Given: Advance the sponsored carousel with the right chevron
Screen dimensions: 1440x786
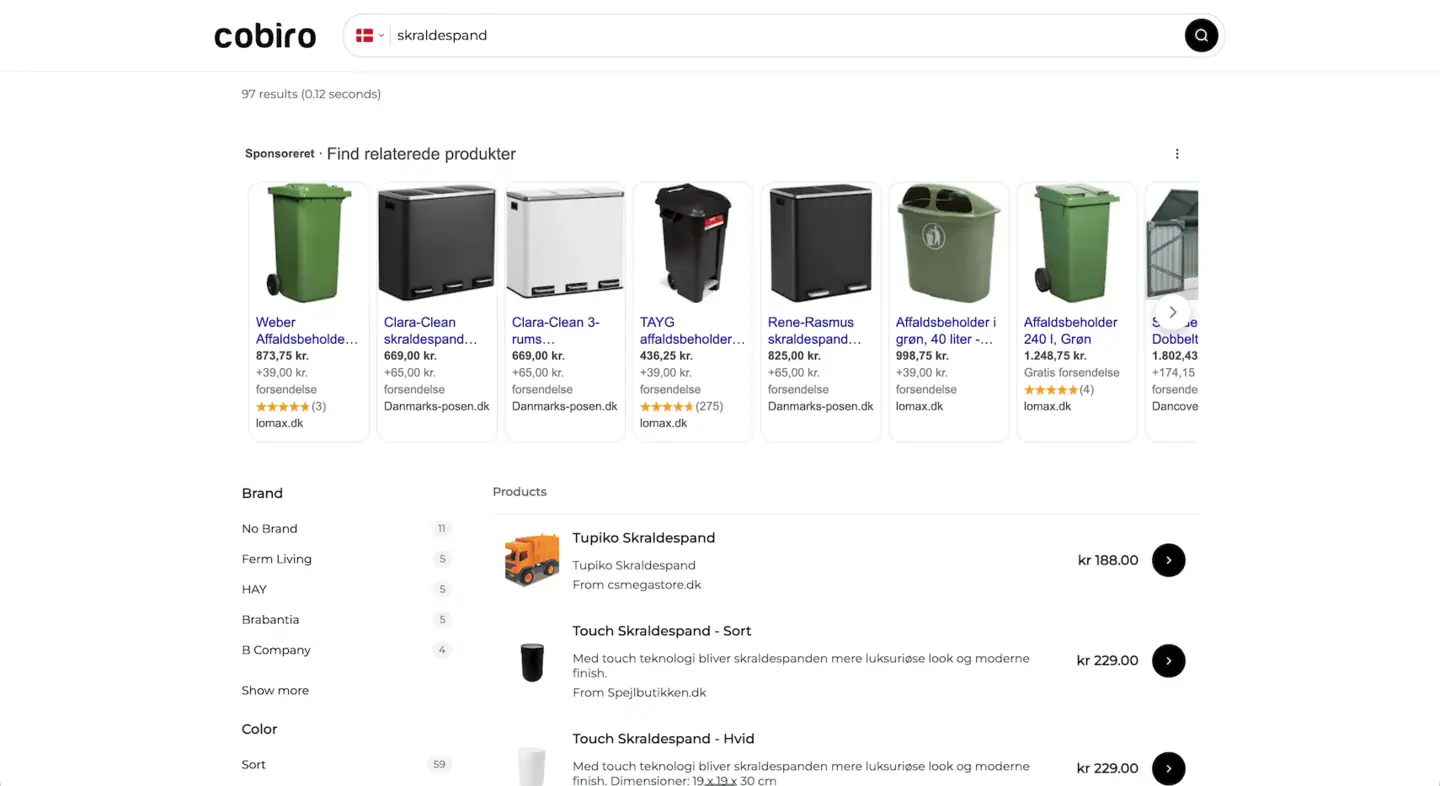Looking at the screenshot, I should [x=1173, y=312].
